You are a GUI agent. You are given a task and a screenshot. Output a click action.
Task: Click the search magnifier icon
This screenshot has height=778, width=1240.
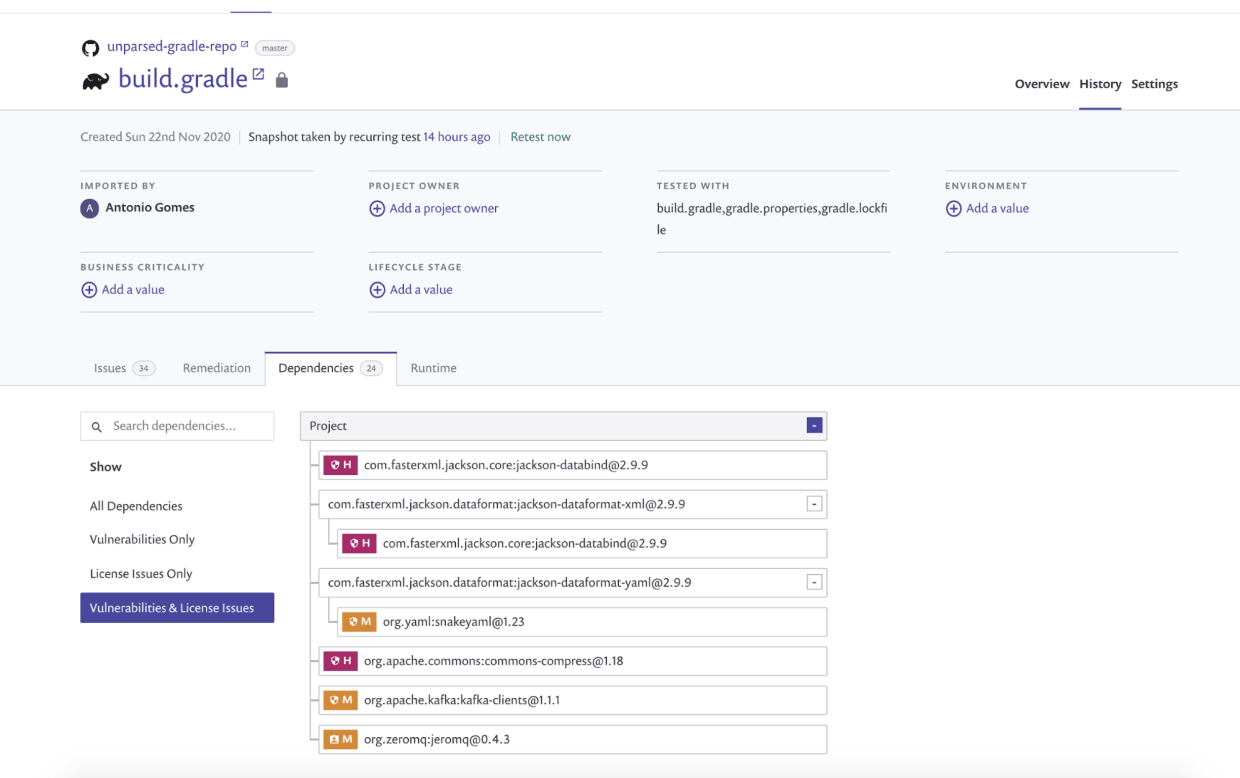click(x=97, y=427)
